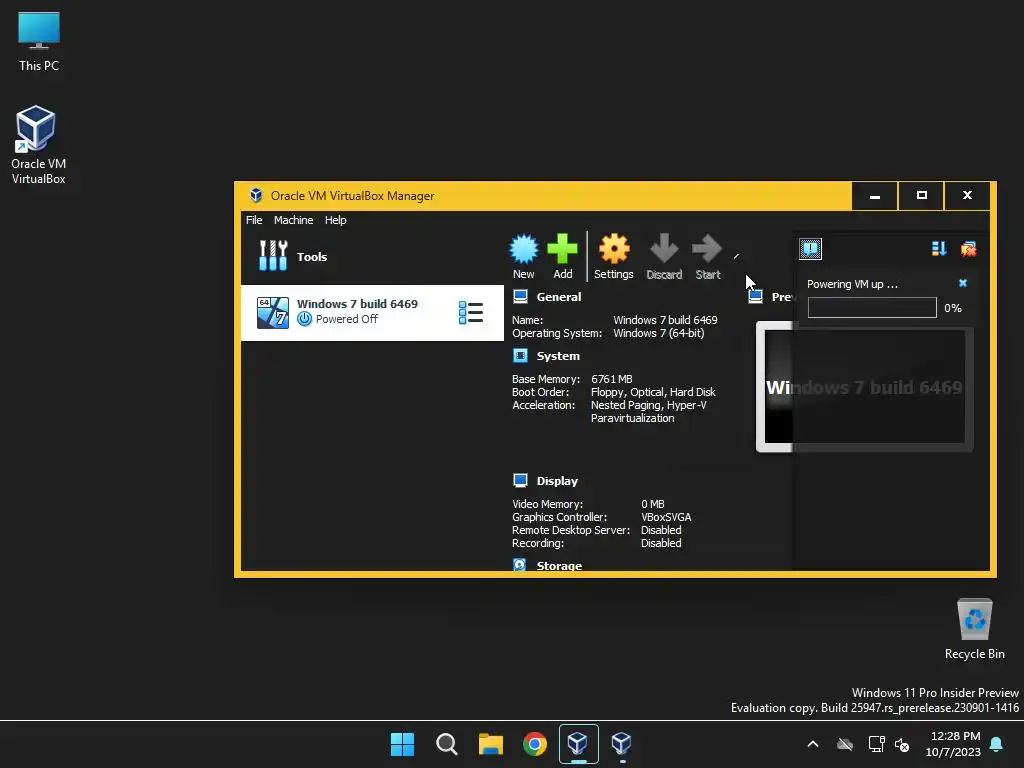Click the active VirtualBox Manager taskbar icon
The height and width of the screenshot is (768, 1024).
[x=579, y=744]
